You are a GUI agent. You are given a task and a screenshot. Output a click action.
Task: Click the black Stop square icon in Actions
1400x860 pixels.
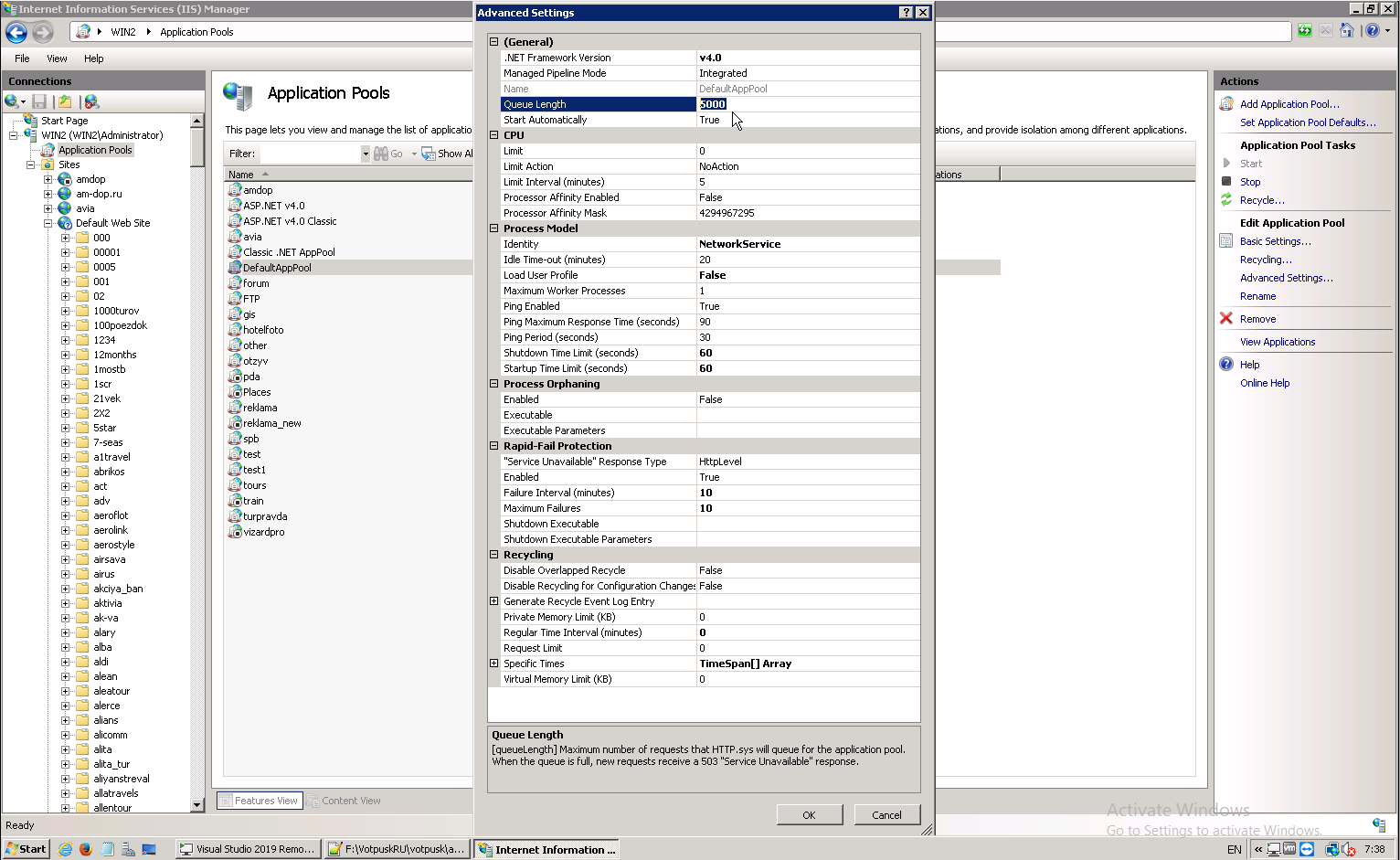pos(1226,181)
